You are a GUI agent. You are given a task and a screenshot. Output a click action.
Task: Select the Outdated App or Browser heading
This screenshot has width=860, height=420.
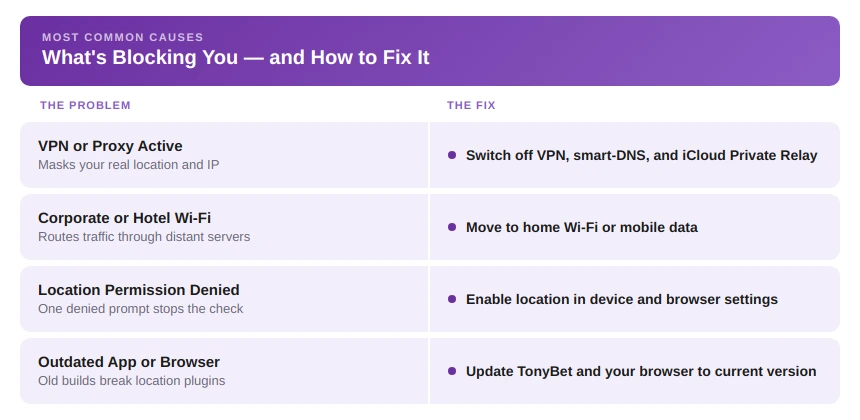129,362
